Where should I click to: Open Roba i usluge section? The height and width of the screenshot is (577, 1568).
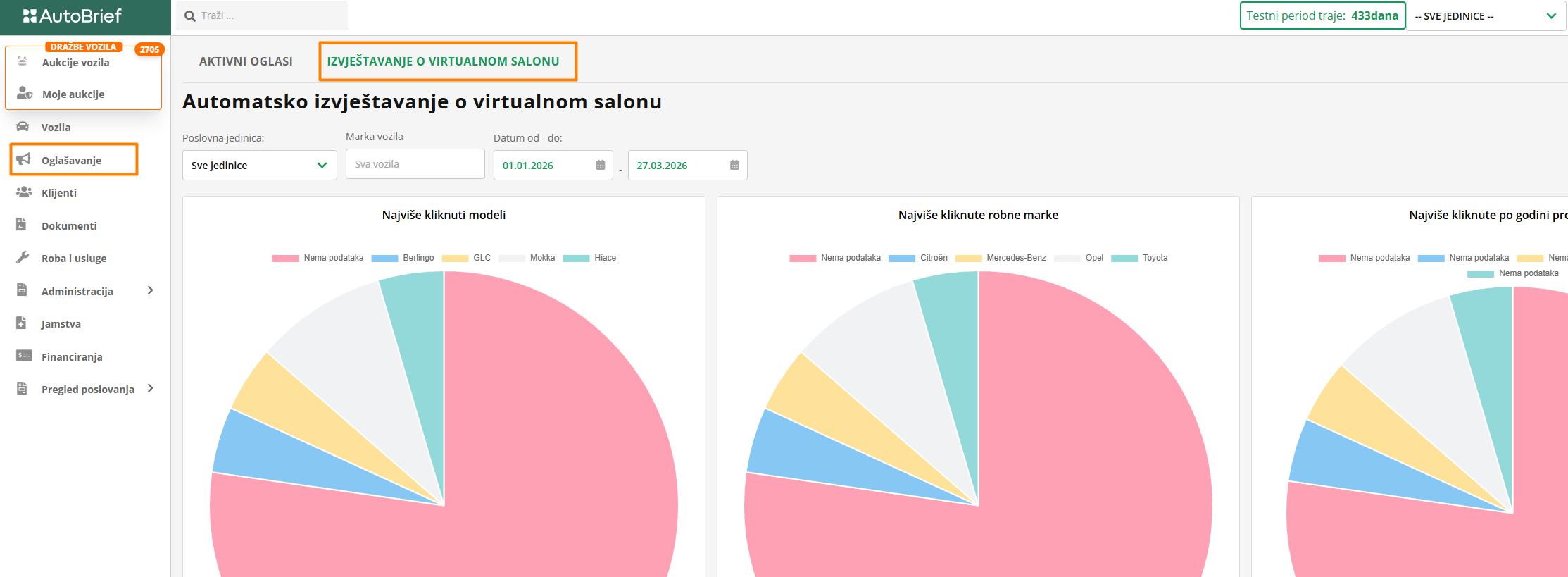click(x=74, y=259)
